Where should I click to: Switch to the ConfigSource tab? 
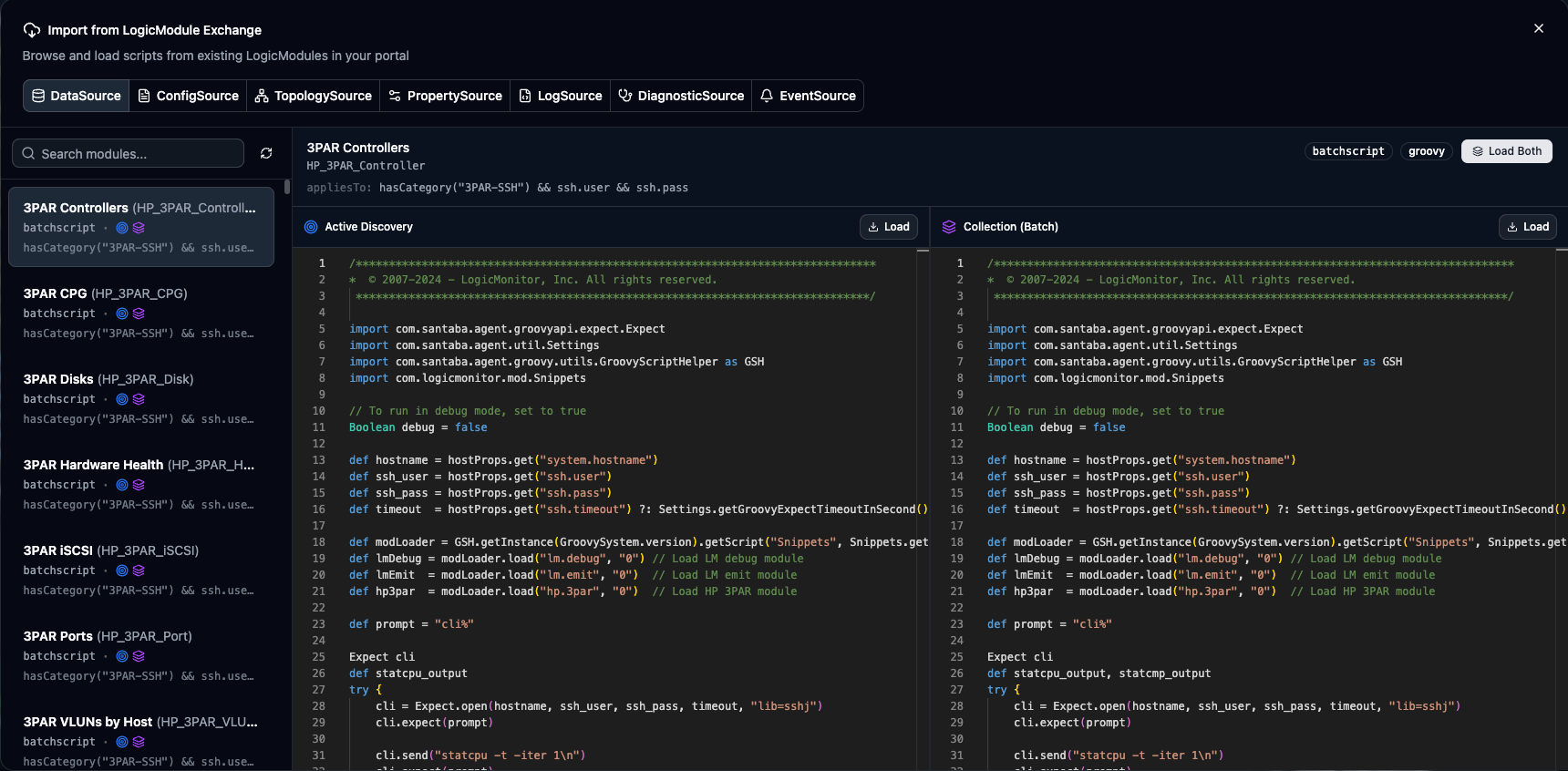(x=188, y=96)
